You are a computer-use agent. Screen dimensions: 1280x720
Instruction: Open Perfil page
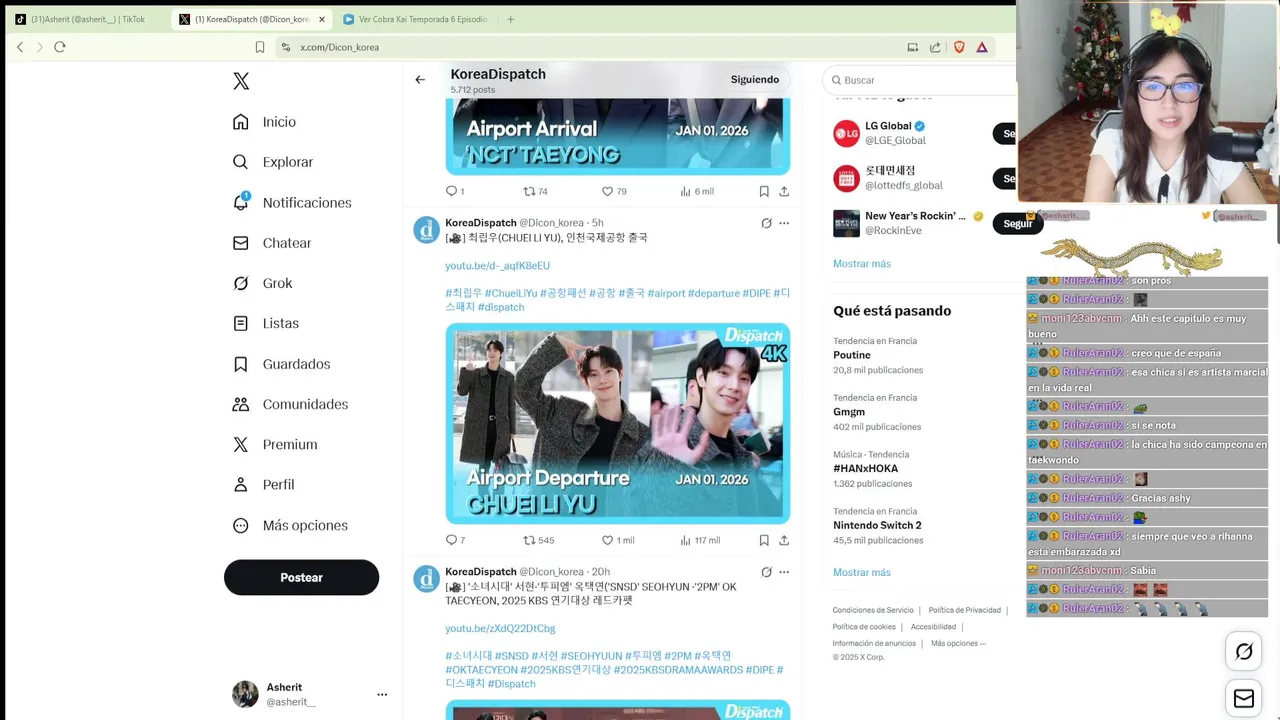pyautogui.click(x=263, y=484)
